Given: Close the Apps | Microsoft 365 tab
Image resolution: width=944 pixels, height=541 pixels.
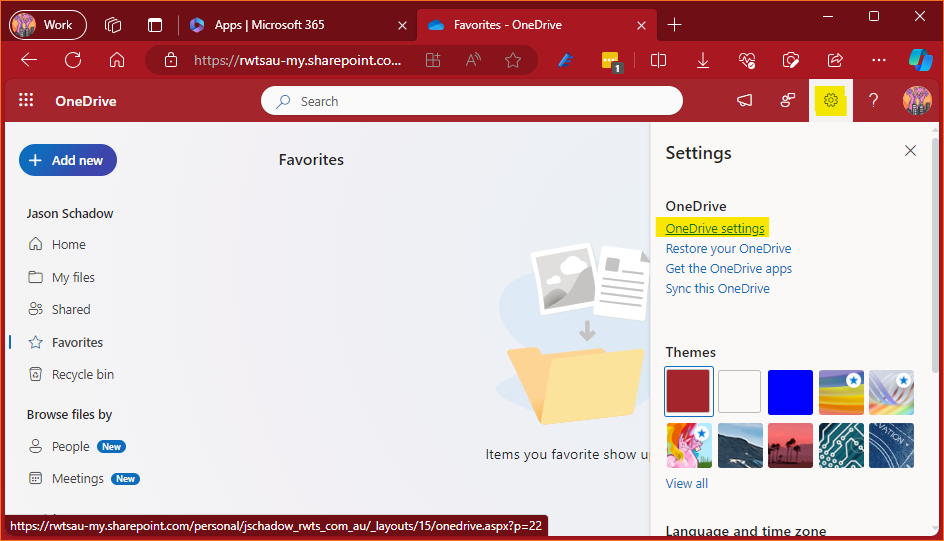Looking at the screenshot, I should tap(403, 25).
